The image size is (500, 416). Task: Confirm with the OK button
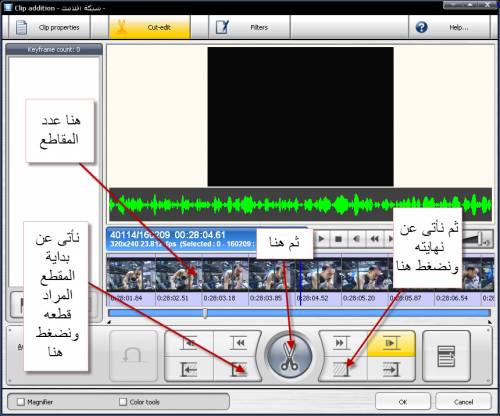(x=403, y=402)
